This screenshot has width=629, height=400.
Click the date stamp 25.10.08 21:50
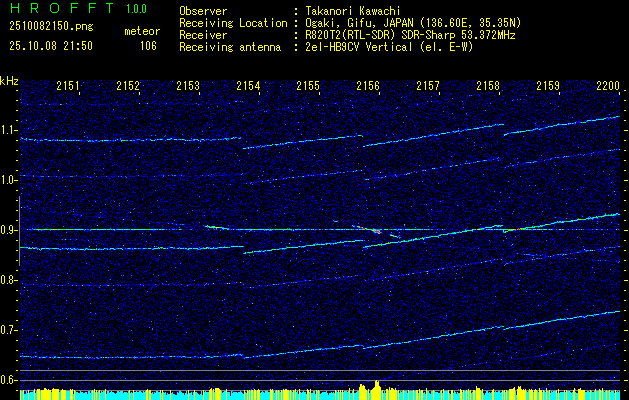51,46
